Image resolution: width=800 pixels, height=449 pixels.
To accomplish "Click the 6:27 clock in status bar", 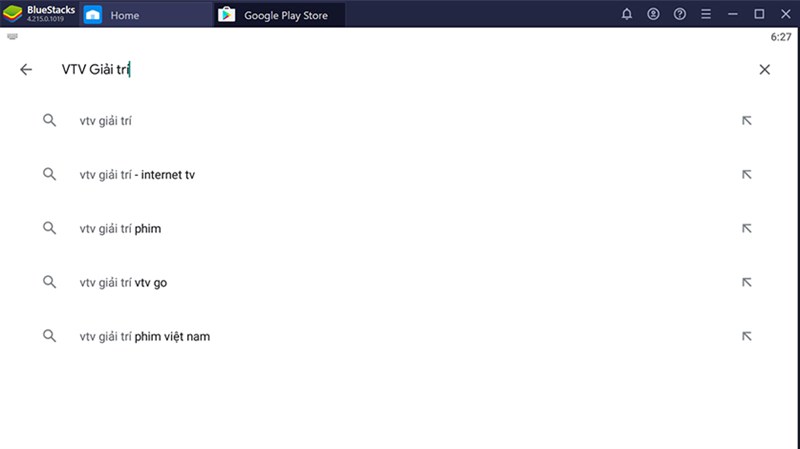I will (x=781, y=37).
